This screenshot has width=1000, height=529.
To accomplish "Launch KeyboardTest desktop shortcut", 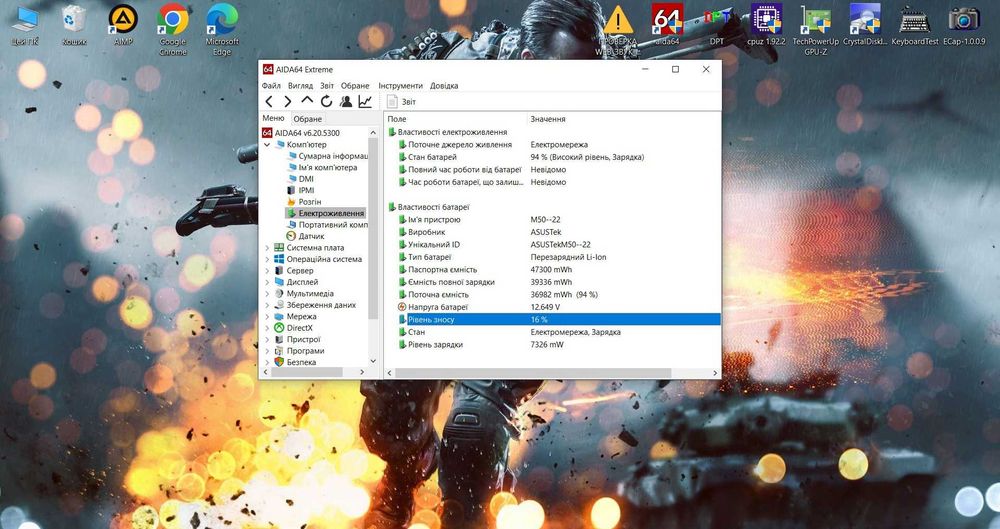I will (915, 26).
